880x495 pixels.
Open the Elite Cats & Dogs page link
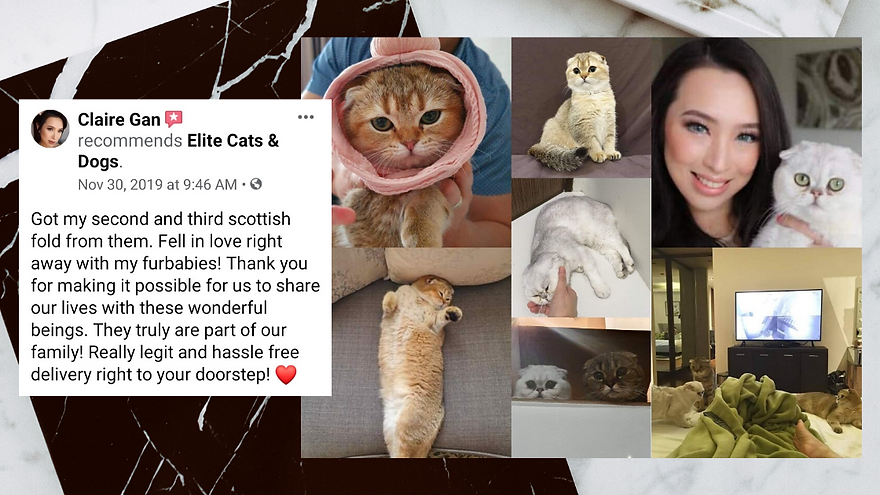(x=178, y=150)
